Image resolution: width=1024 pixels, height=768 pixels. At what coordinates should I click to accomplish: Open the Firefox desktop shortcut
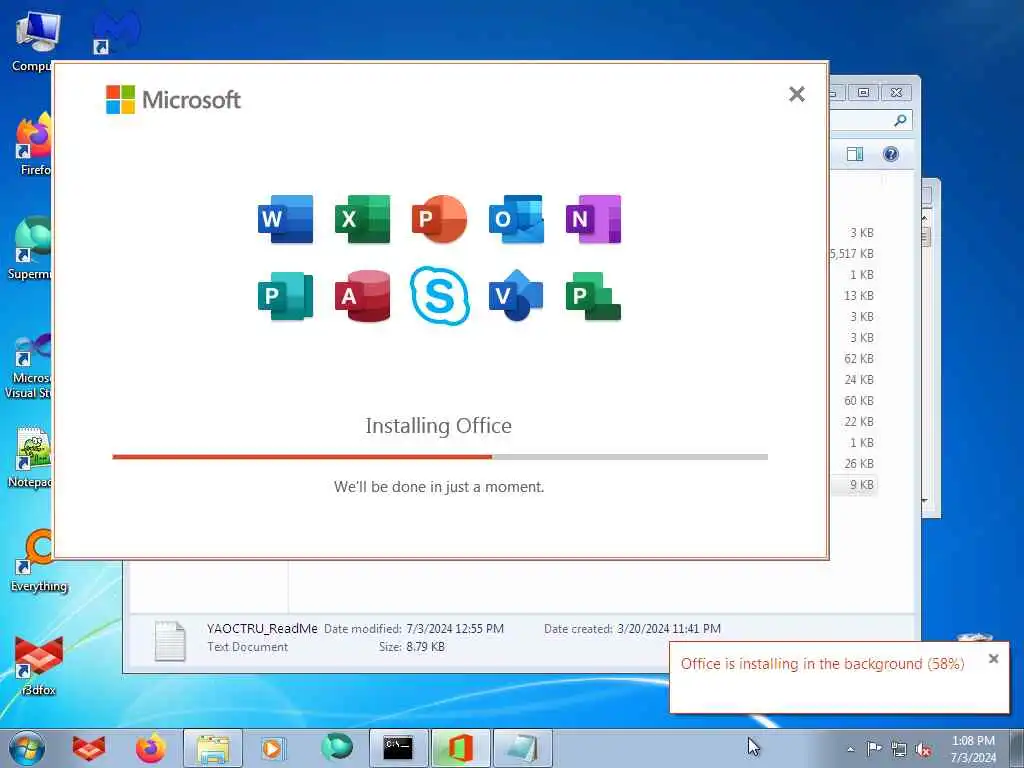pos(34,145)
